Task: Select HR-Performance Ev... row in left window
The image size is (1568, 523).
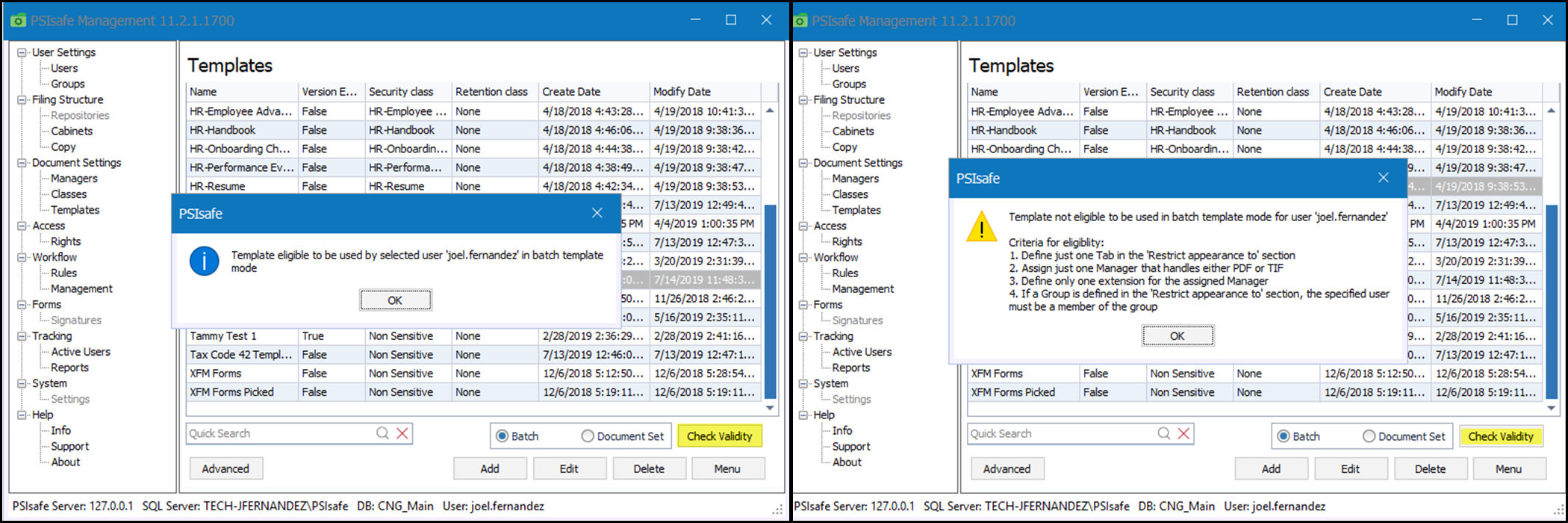Action: click(x=473, y=167)
